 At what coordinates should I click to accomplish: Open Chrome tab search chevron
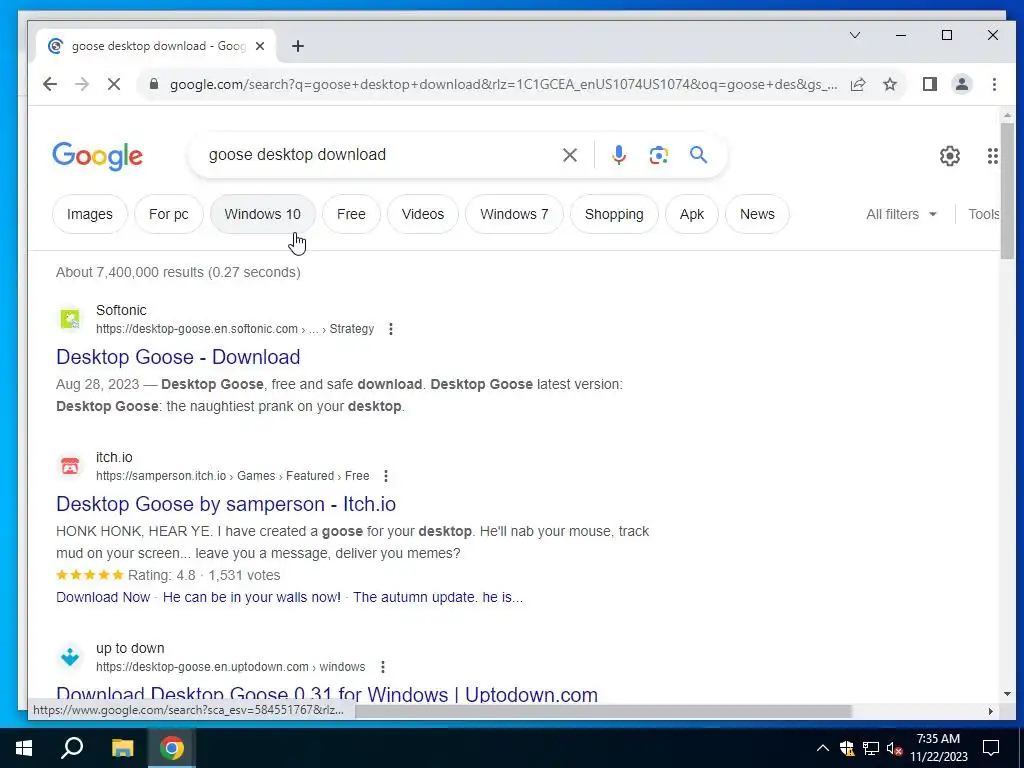point(855,35)
